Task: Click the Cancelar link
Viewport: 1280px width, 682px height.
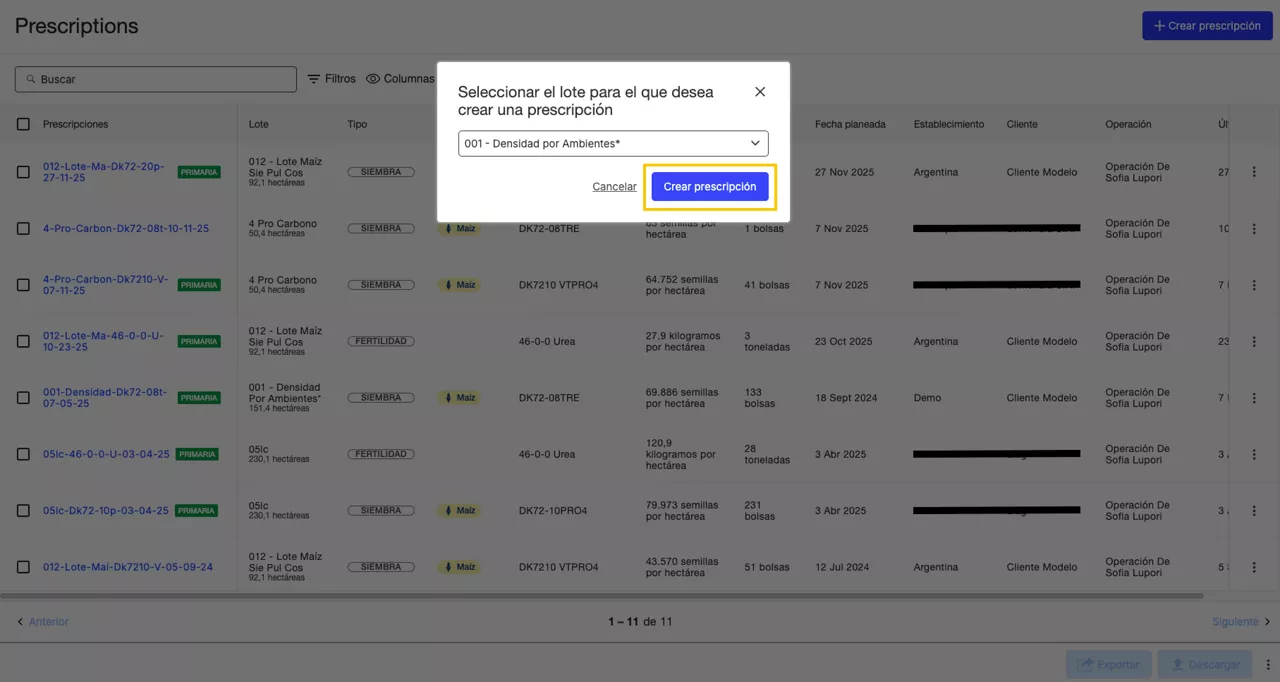Action: (x=614, y=187)
